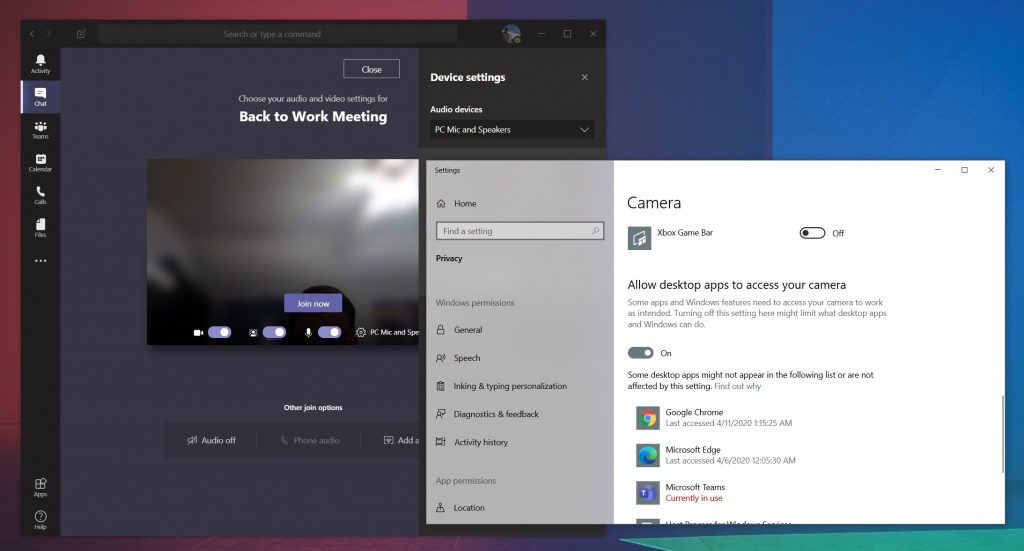
Task: Click the Settings window vertical scrollbar
Action: pos(1001,440)
